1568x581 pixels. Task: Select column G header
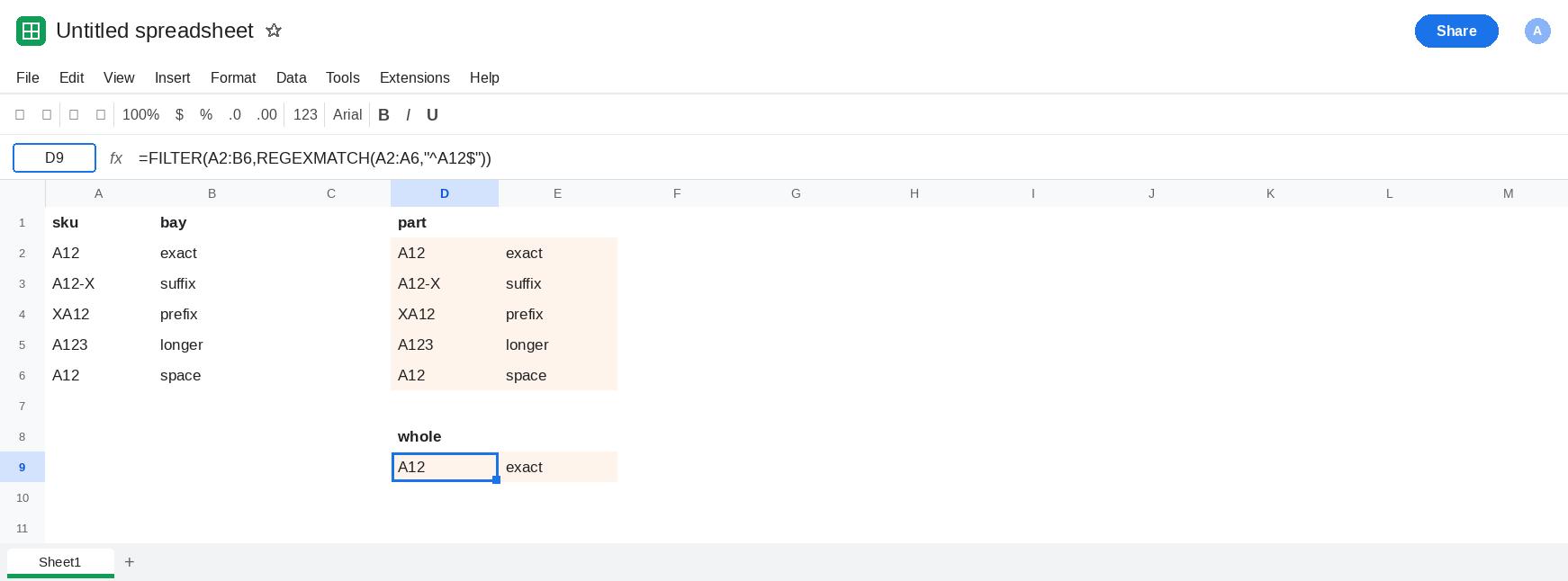(x=796, y=193)
